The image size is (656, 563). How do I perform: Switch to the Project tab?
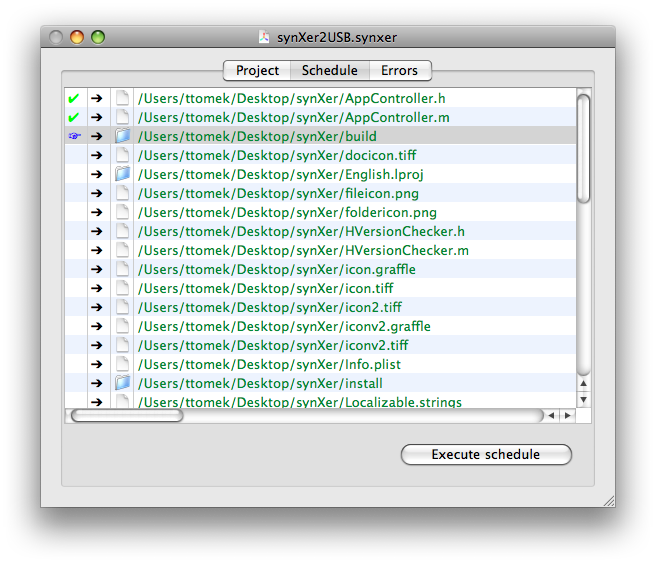pyautogui.click(x=257, y=70)
